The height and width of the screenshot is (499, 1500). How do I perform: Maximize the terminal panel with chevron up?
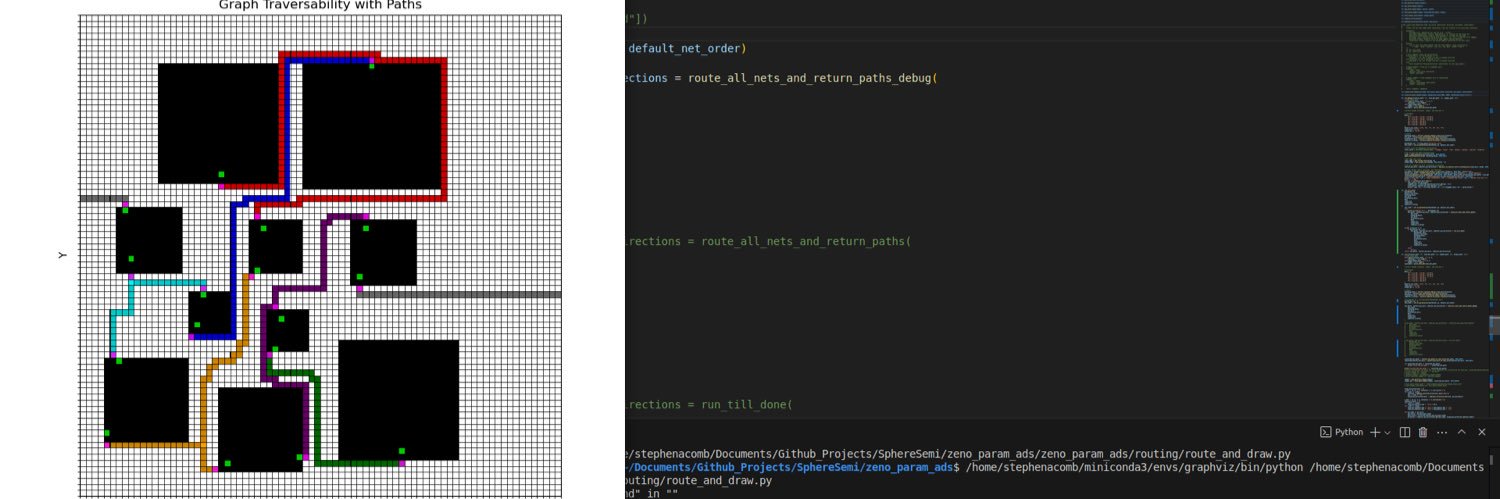click(1462, 432)
